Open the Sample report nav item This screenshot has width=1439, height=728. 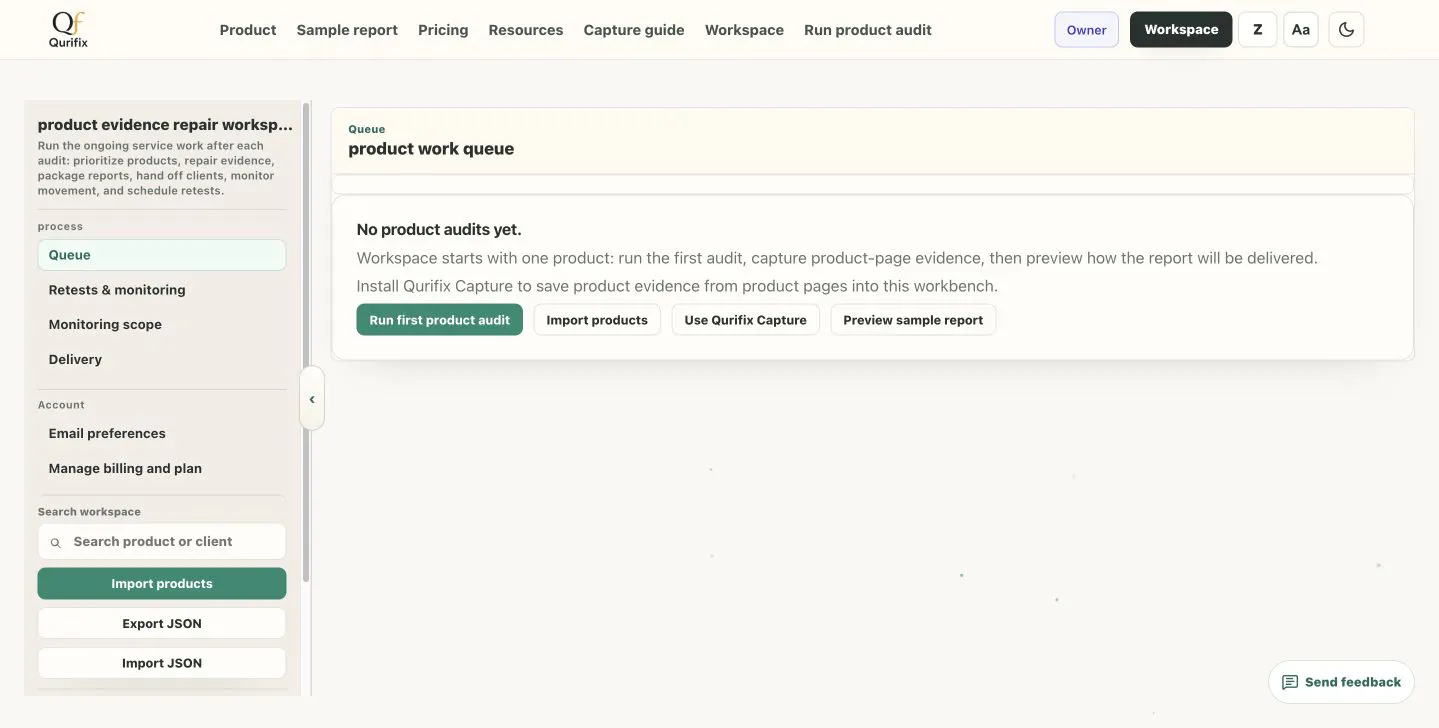347,30
